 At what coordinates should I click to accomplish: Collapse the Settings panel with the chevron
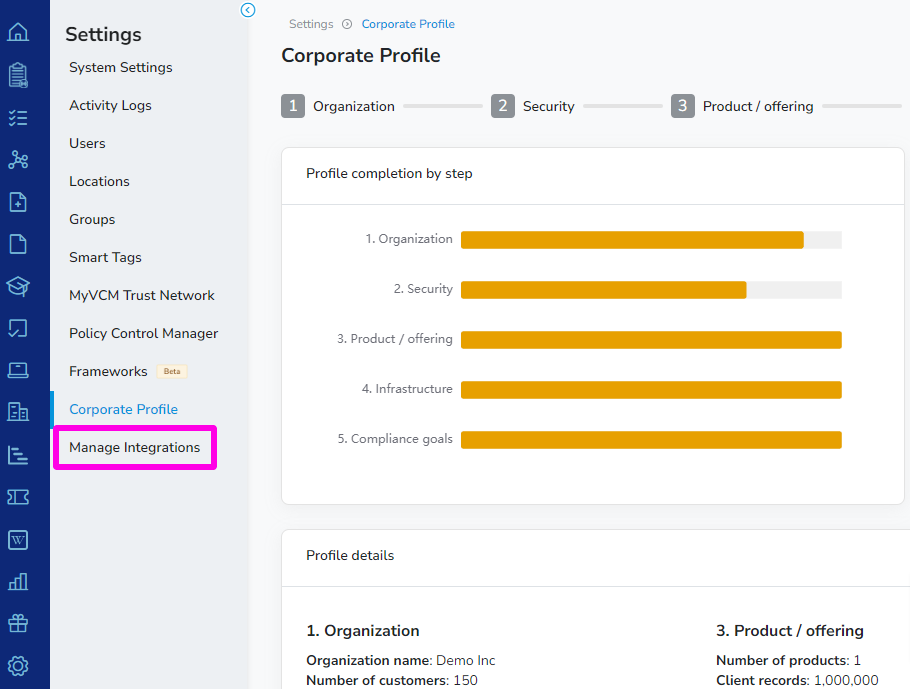[247, 10]
